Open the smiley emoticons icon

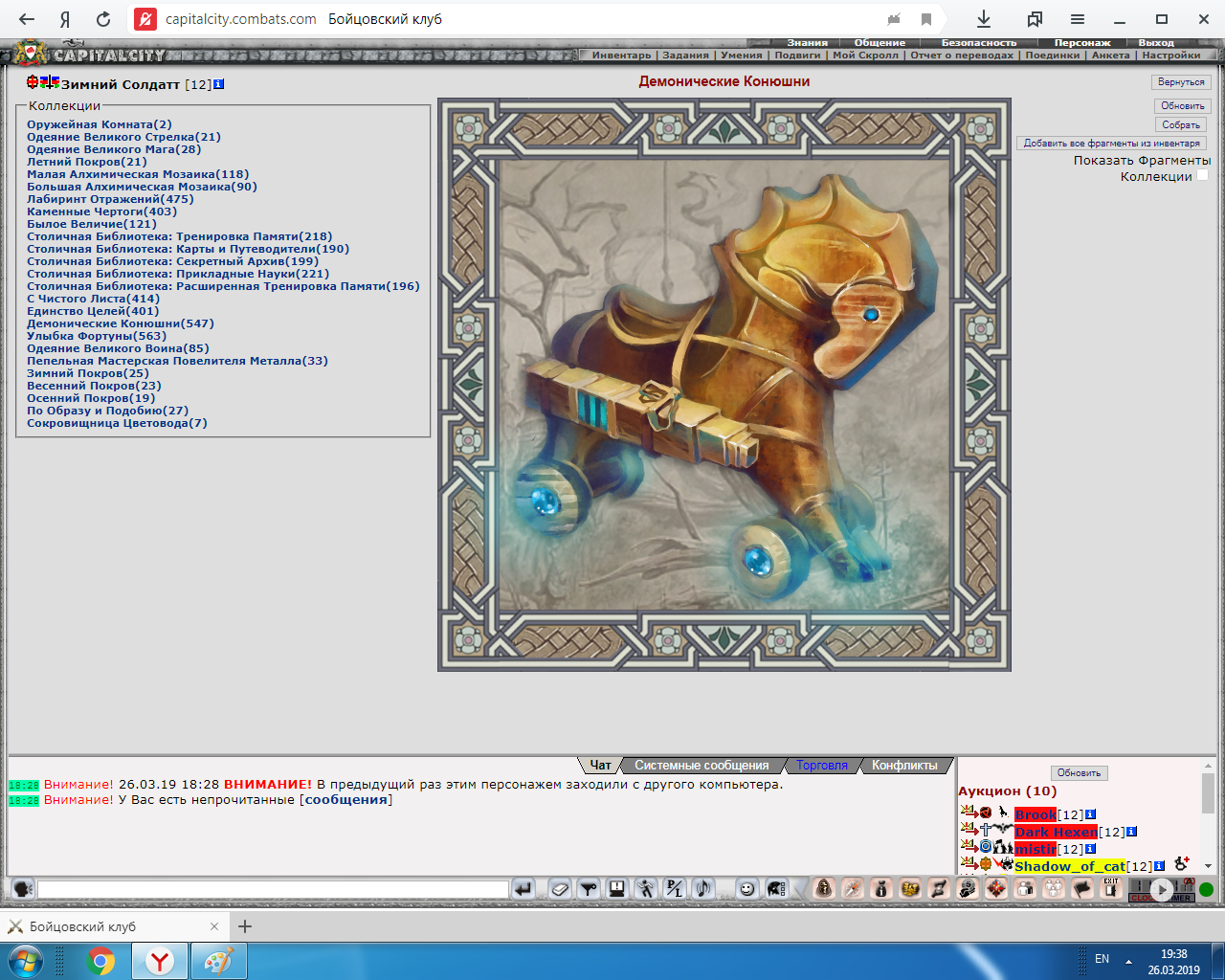coord(747,889)
